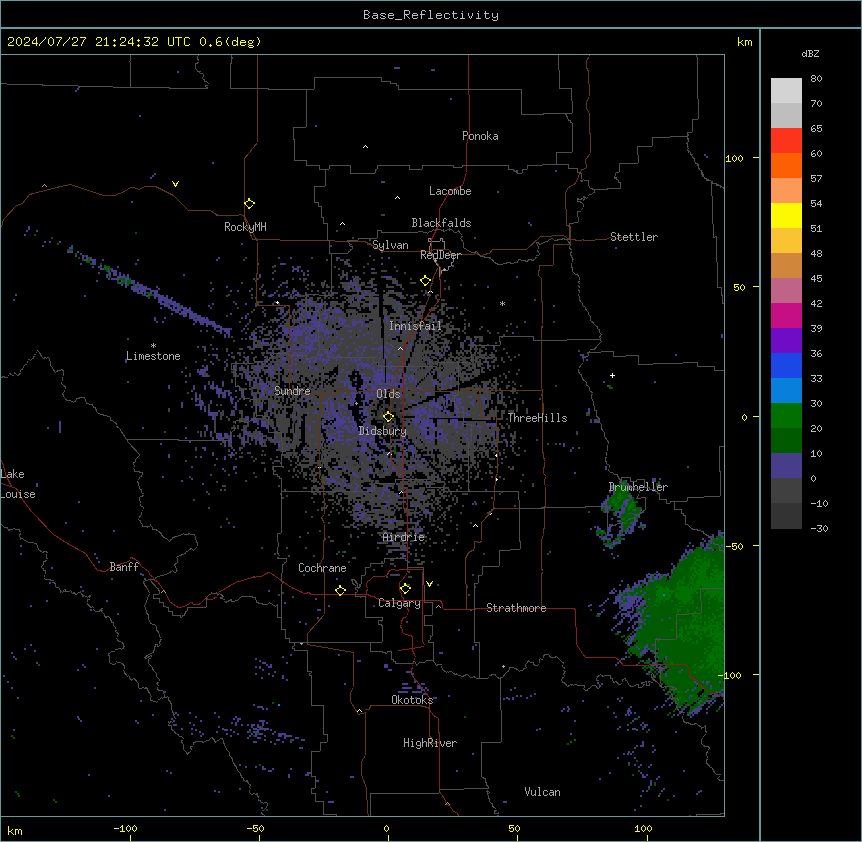Click the dBZ legend heading
This screenshot has height=842, width=862.
(x=810, y=54)
